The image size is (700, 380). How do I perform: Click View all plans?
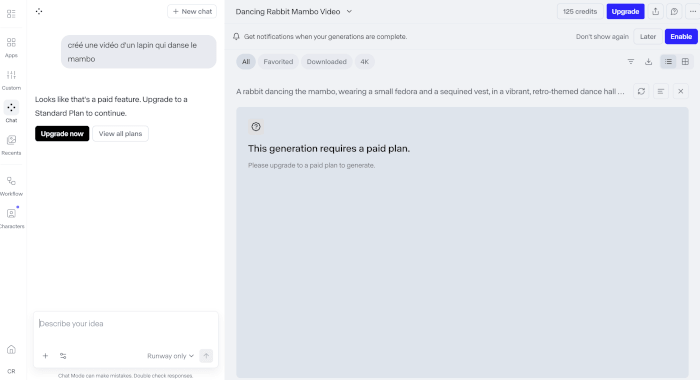tap(120, 134)
